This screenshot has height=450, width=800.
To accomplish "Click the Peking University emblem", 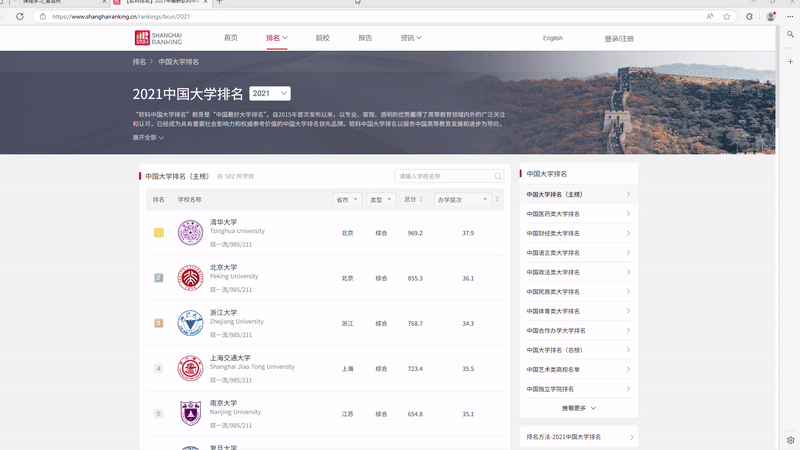I will click(x=190, y=278).
